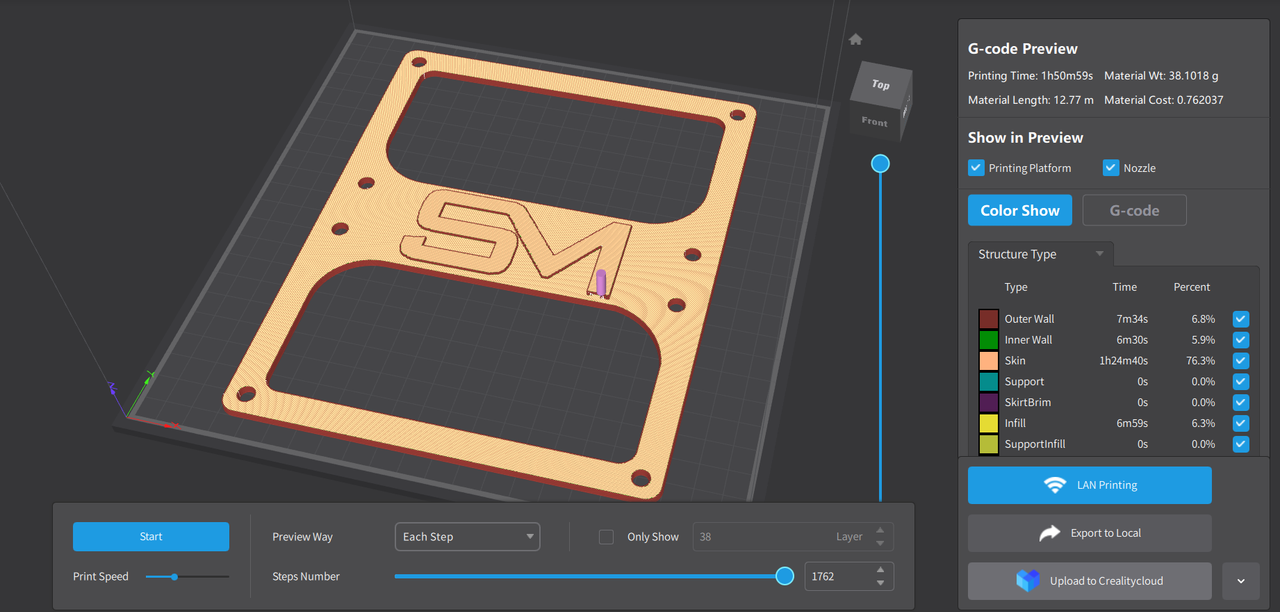This screenshot has width=1280, height=612.
Task: Click Upload to Crealitycloud button
Action: coord(1090,581)
